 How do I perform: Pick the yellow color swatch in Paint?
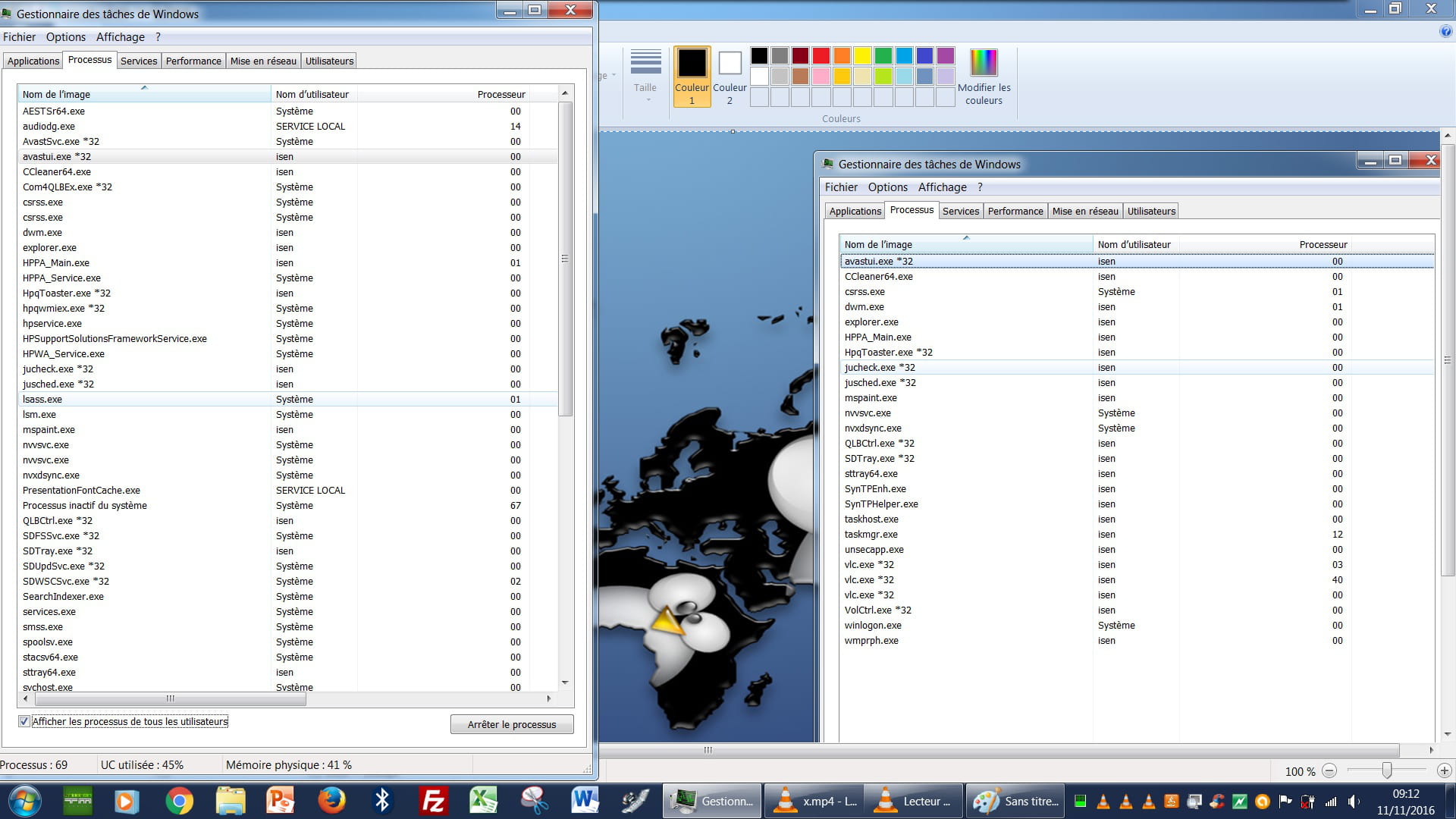[x=862, y=55]
